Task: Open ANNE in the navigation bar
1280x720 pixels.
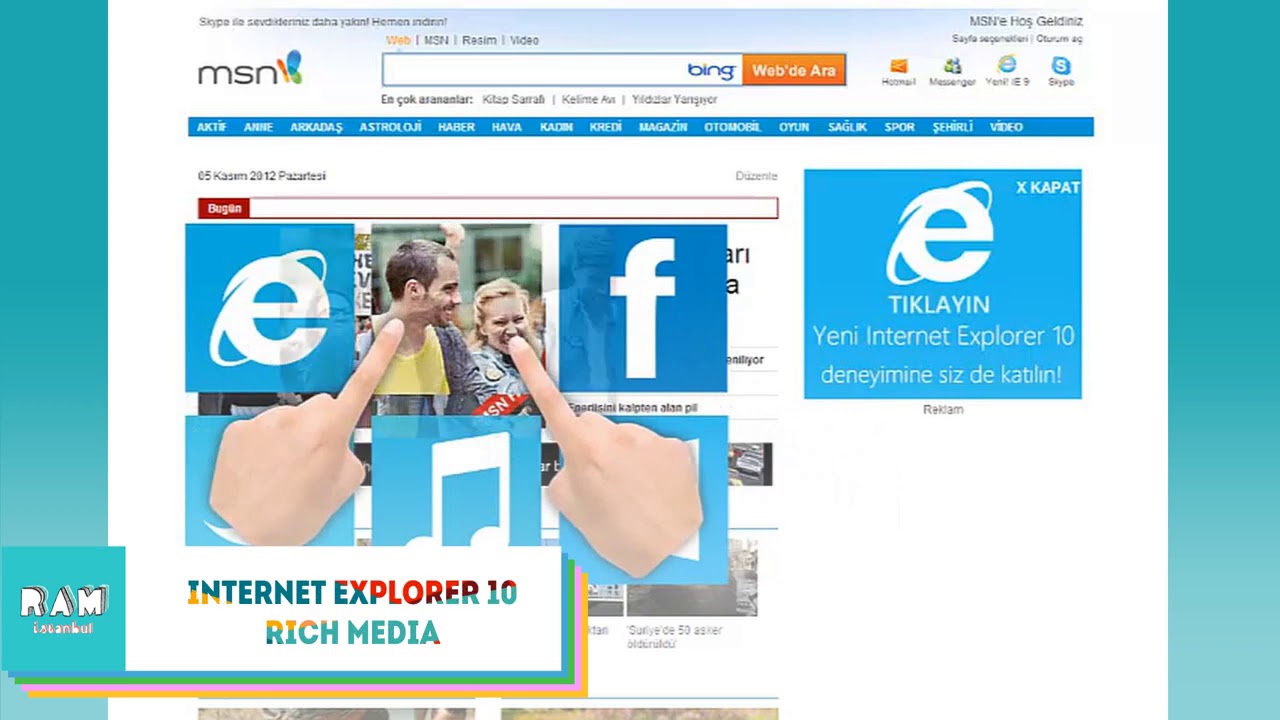Action: tap(258, 127)
